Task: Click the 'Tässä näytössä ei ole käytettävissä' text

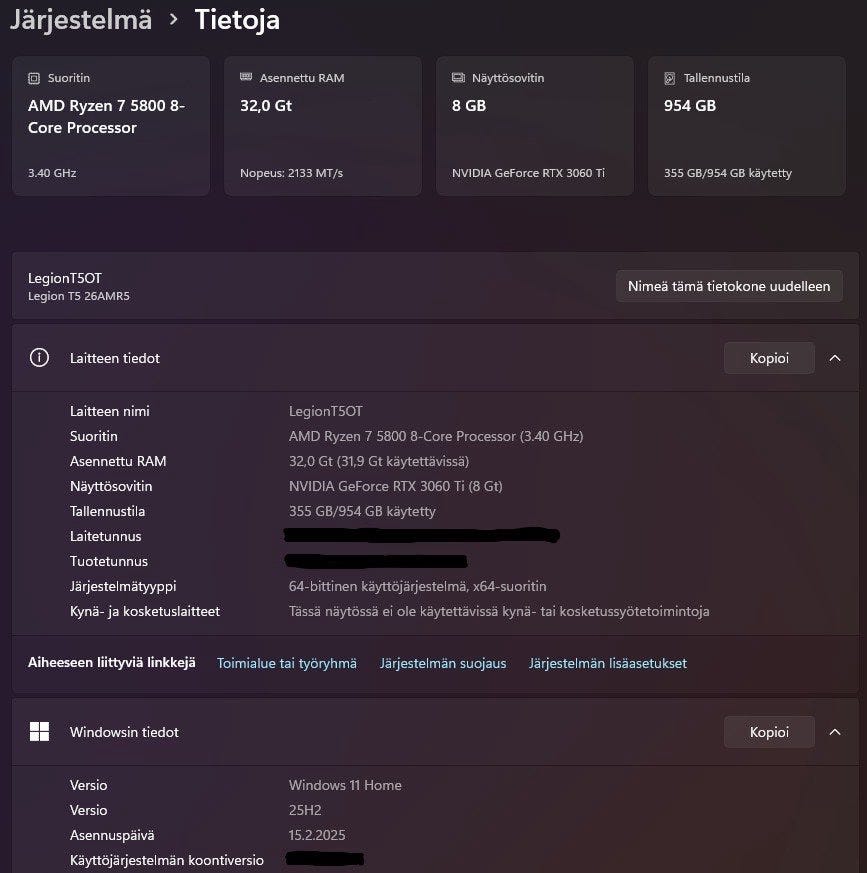Action: point(499,611)
